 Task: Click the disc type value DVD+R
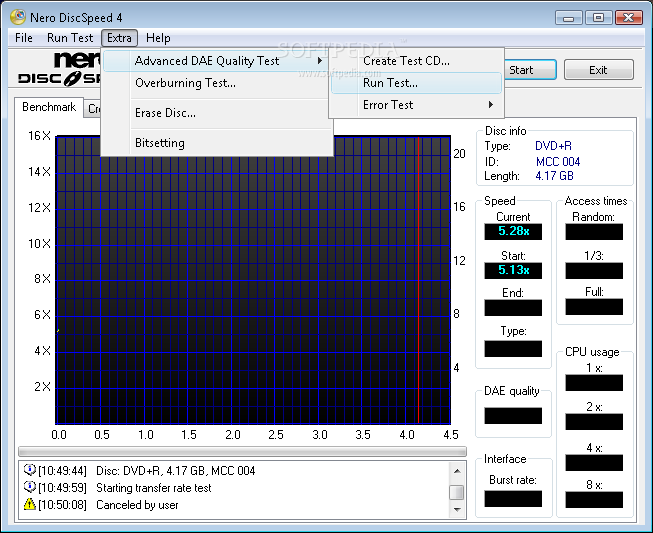coord(553,146)
